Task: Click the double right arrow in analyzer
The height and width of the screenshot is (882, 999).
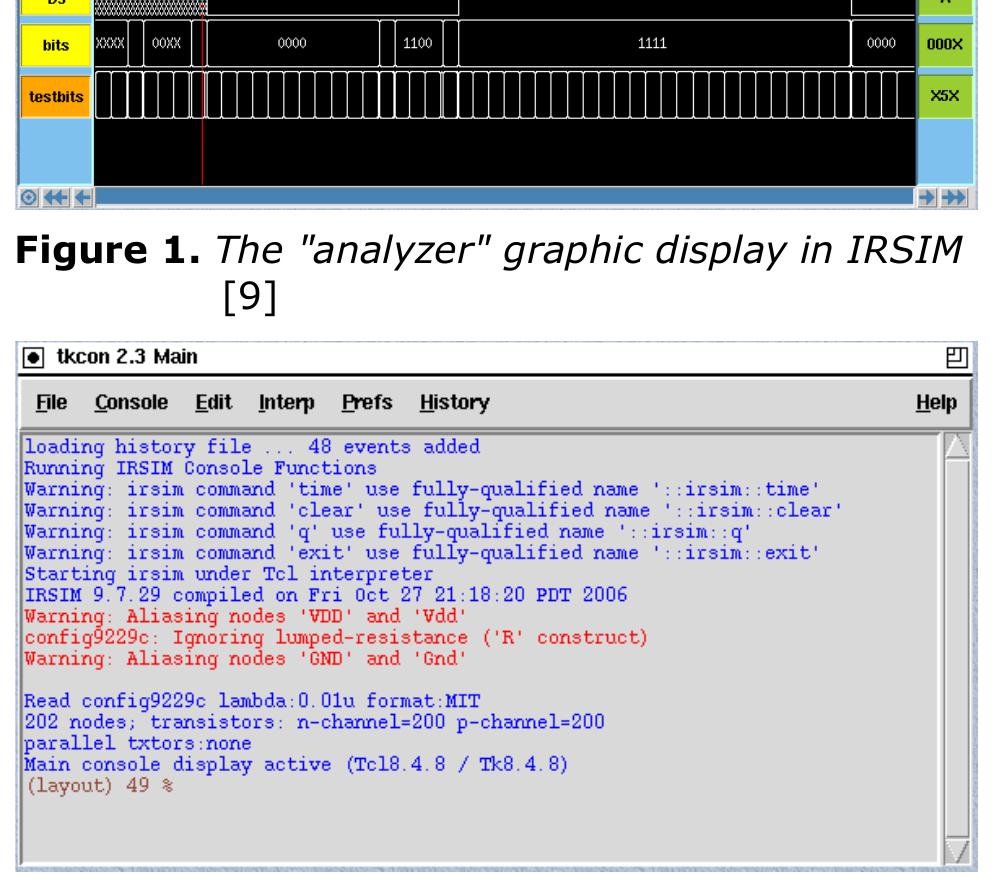Action: click(954, 198)
